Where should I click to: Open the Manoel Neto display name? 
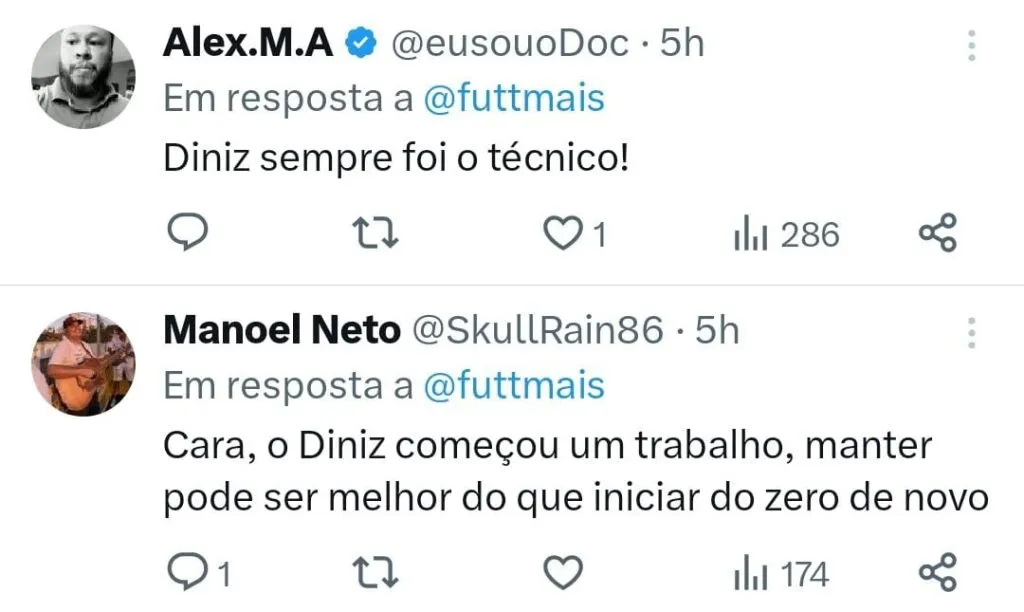(281, 330)
